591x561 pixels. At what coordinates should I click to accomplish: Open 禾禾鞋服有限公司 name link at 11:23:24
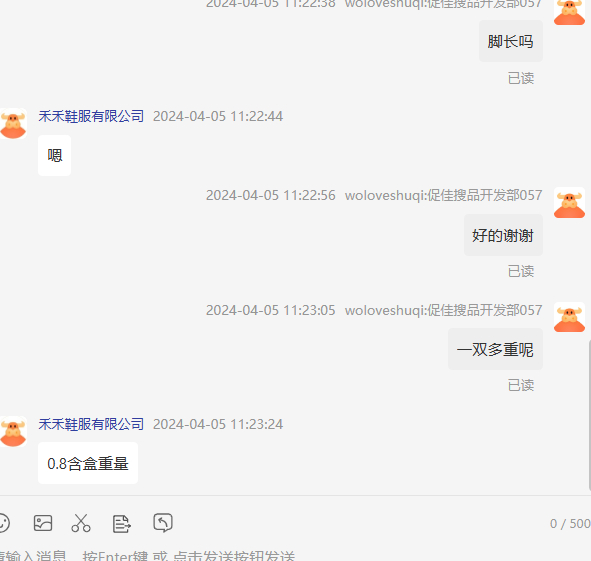pos(91,424)
